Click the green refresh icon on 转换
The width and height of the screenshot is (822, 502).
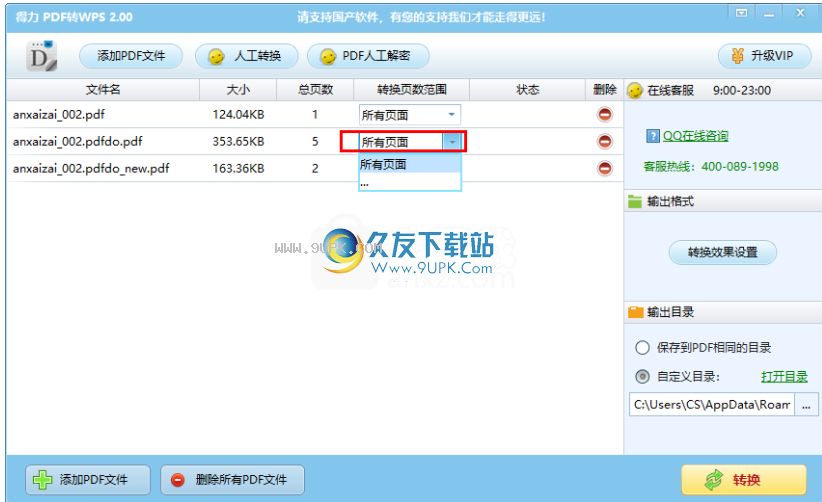coord(714,479)
